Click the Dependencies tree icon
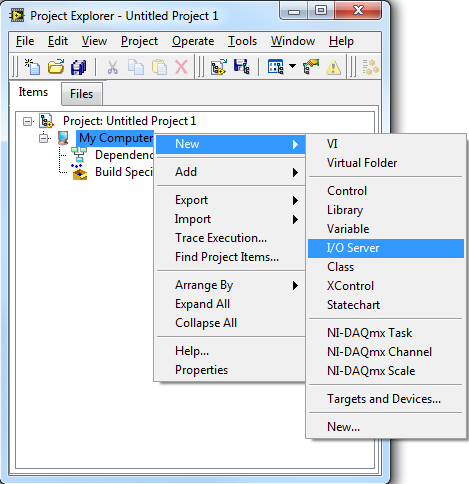Viewport: 469px width, 484px height. coord(79,155)
